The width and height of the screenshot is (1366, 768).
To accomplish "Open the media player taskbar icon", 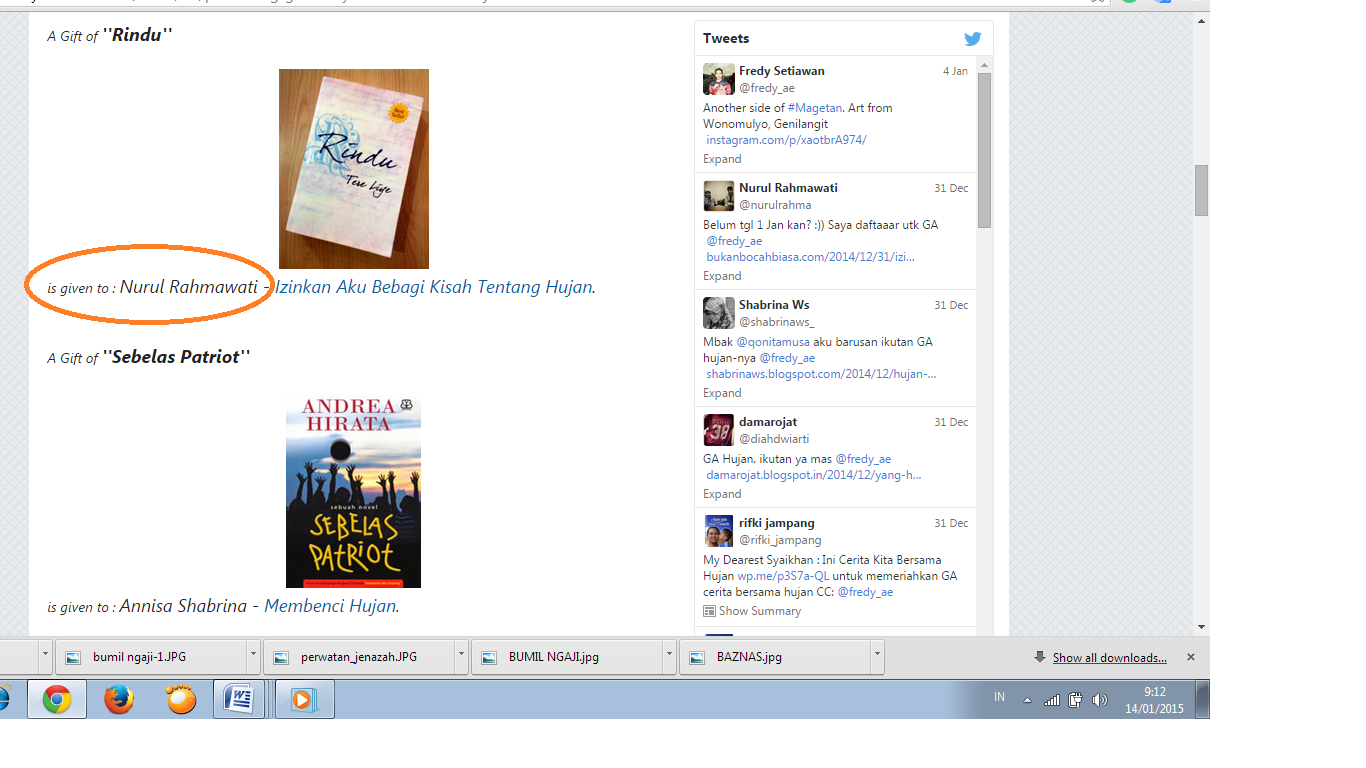I will [302, 699].
